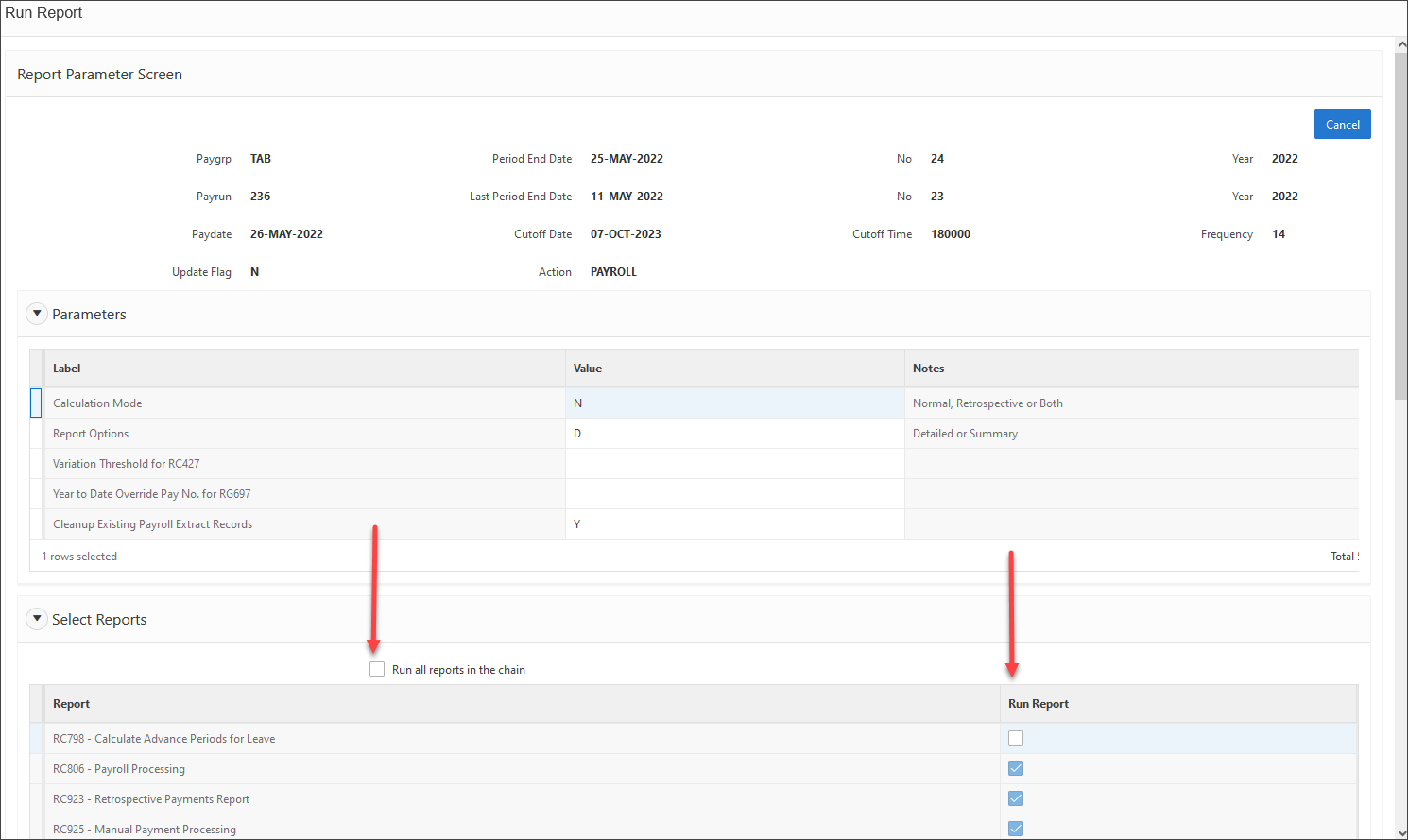Click the Report Options value cell
Screen dimensions: 1408x840
(x=734, y=434)
